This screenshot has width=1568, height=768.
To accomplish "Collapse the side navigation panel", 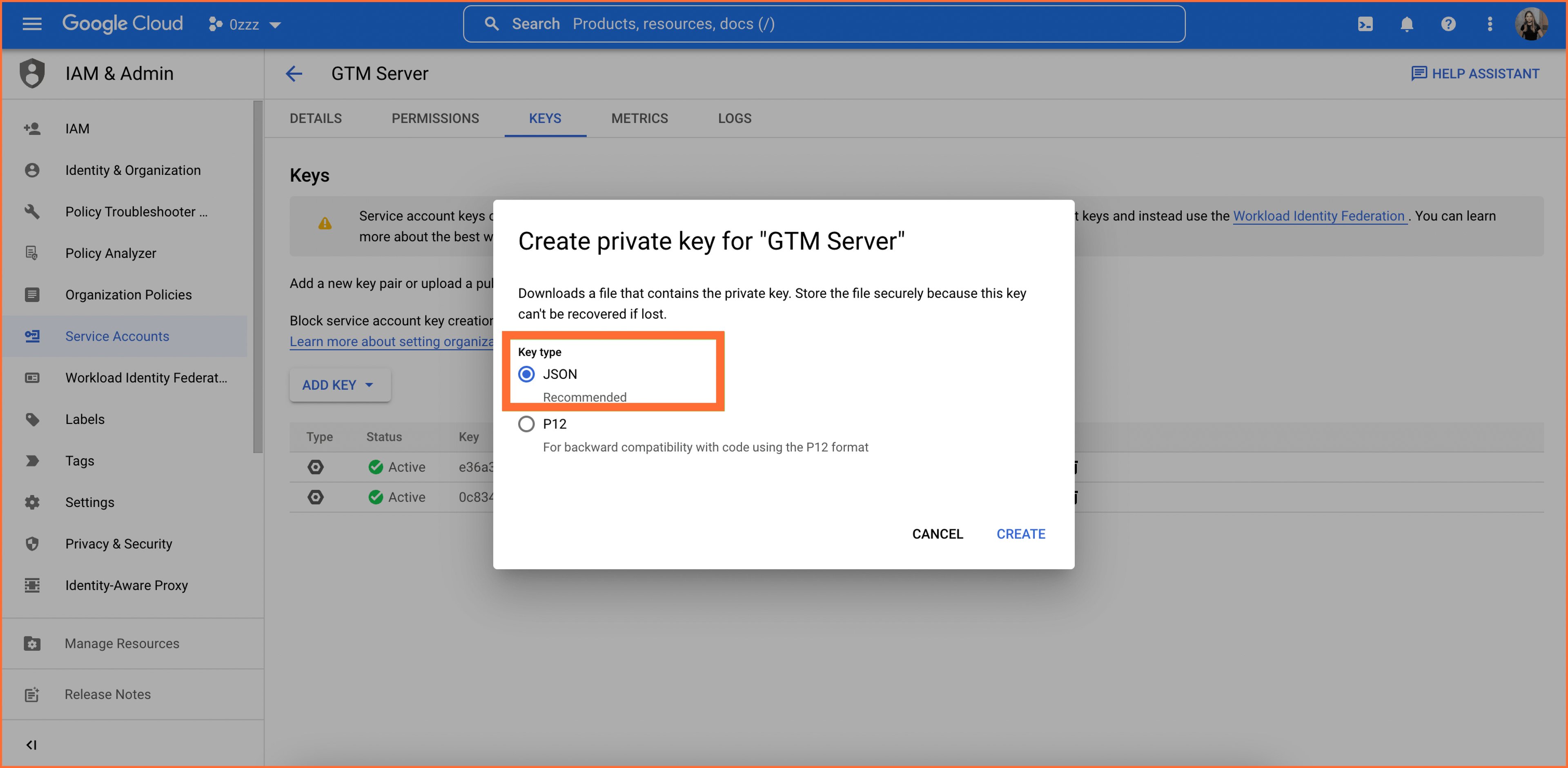I will (x=32, y=745).
